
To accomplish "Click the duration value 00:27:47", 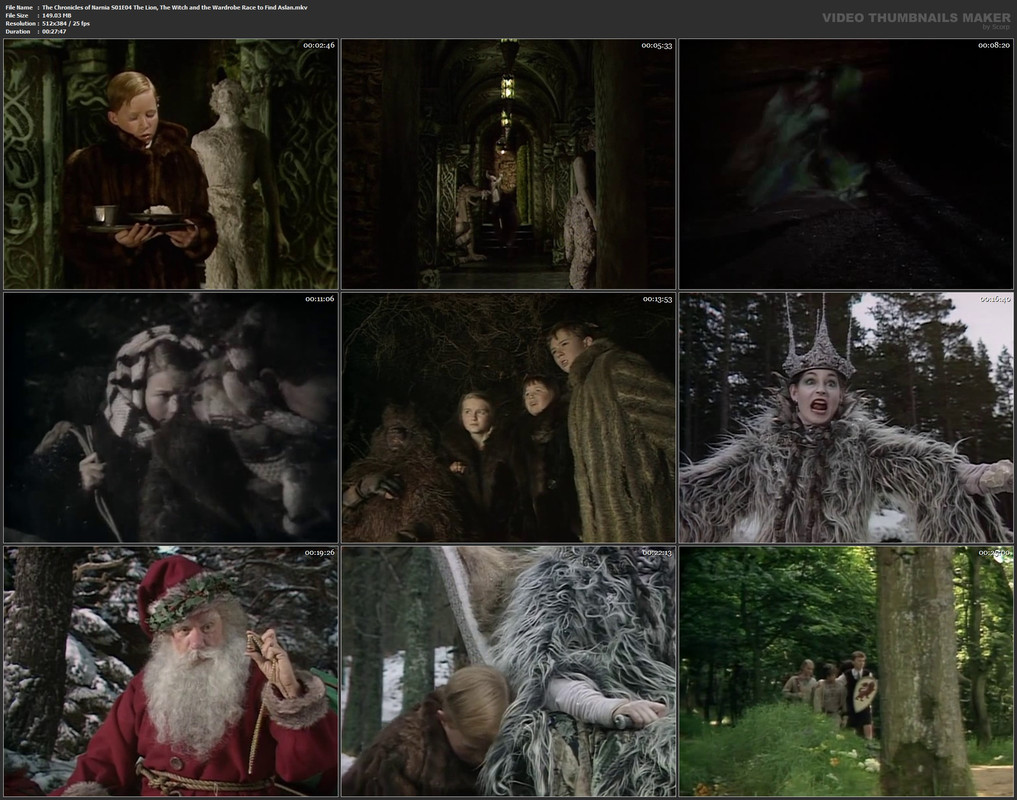I will pyautogui.click(x=54, y=31).
